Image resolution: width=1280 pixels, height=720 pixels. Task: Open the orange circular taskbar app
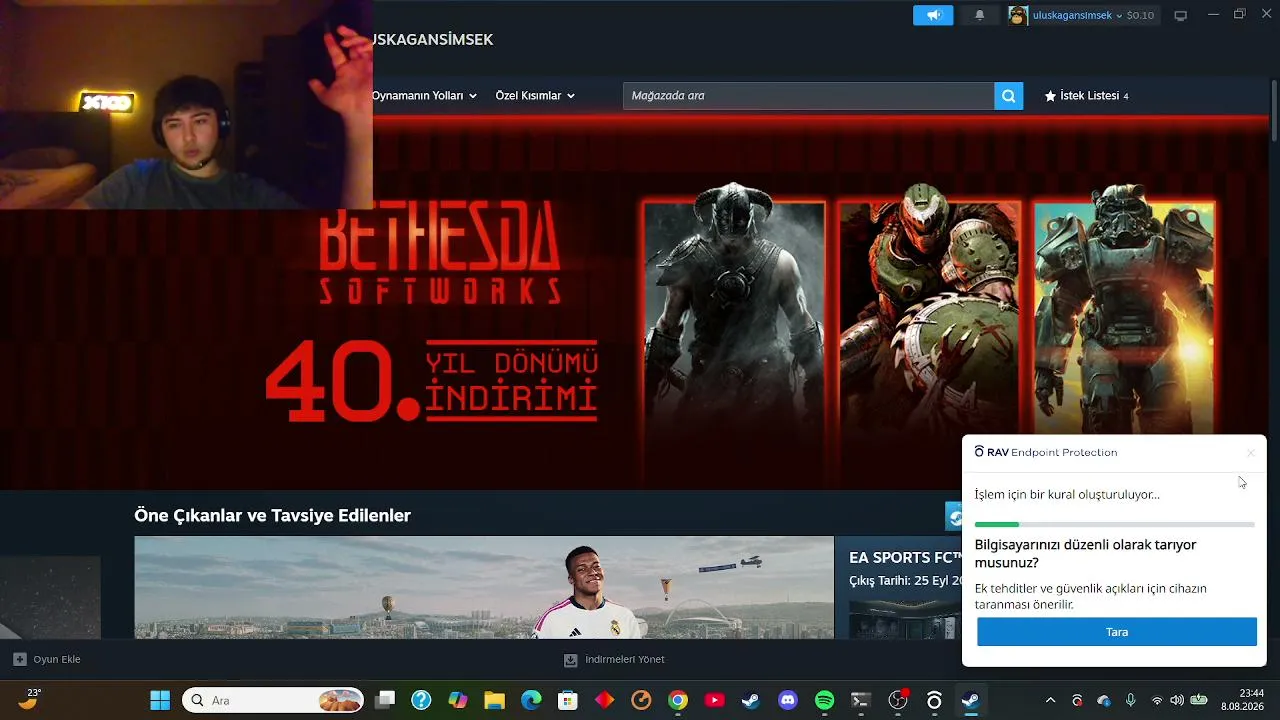tap(641, 700)
